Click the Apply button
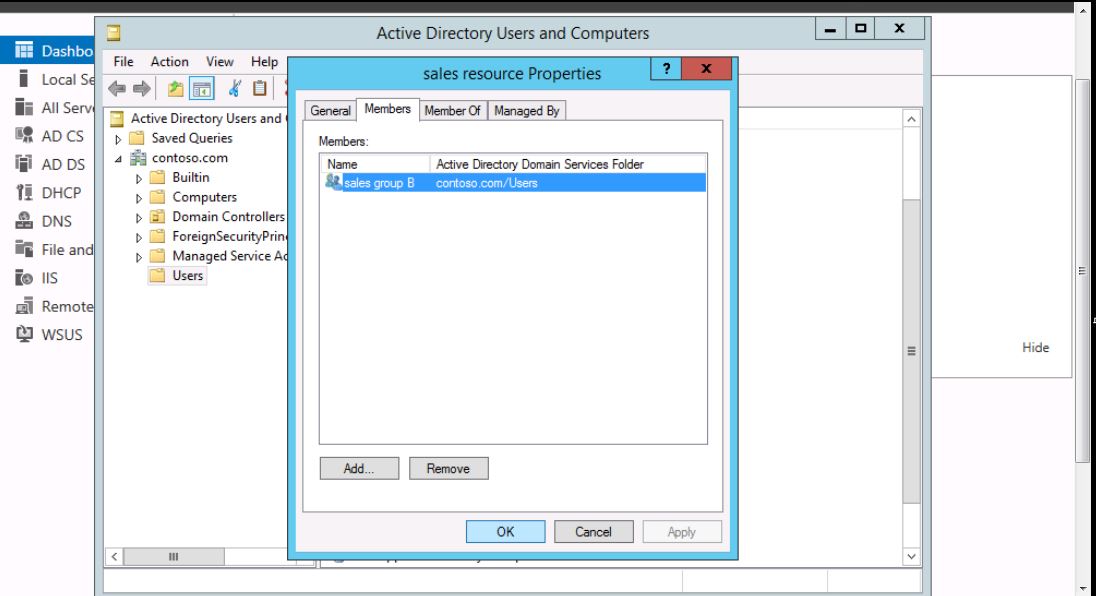The image size is (1096, 596). pyautogui.click(x=682, y=532)
